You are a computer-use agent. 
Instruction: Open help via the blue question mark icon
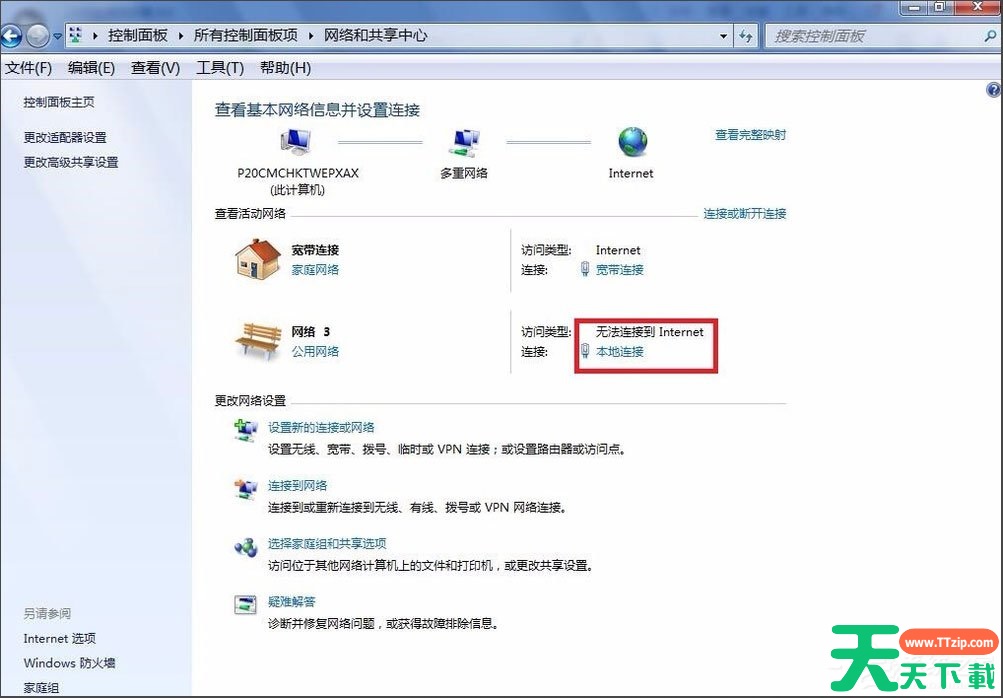[x=992, y=90]
